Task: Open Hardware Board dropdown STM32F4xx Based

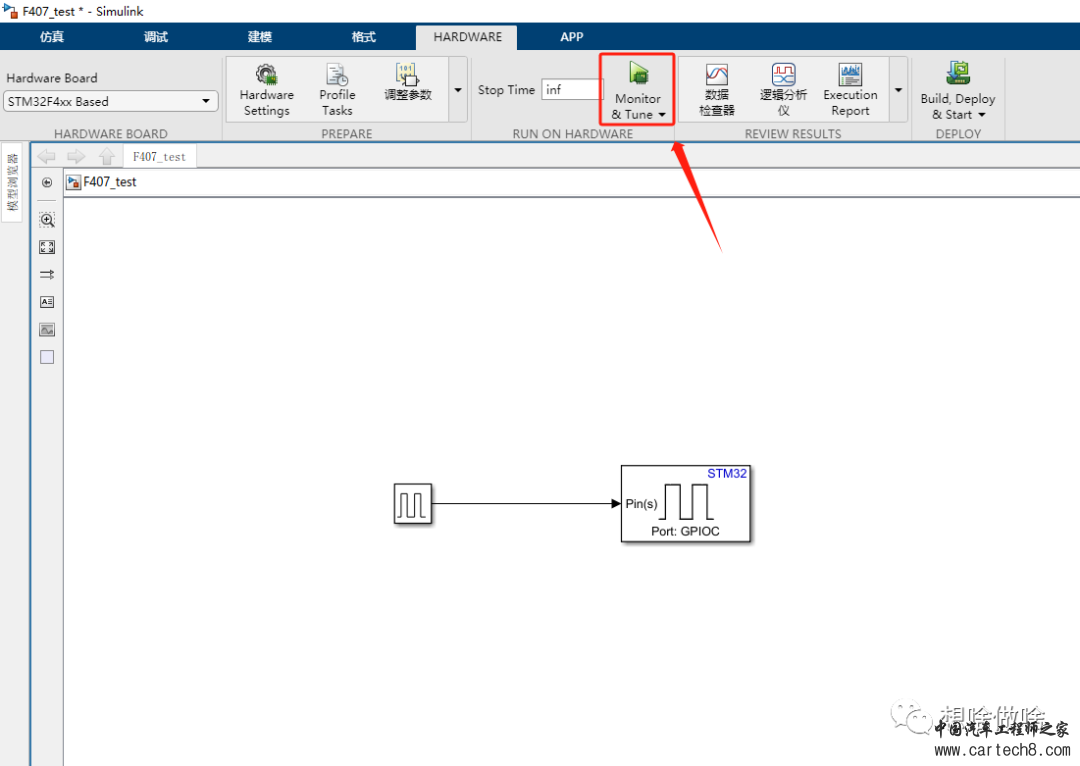Action: pos(110,101)
